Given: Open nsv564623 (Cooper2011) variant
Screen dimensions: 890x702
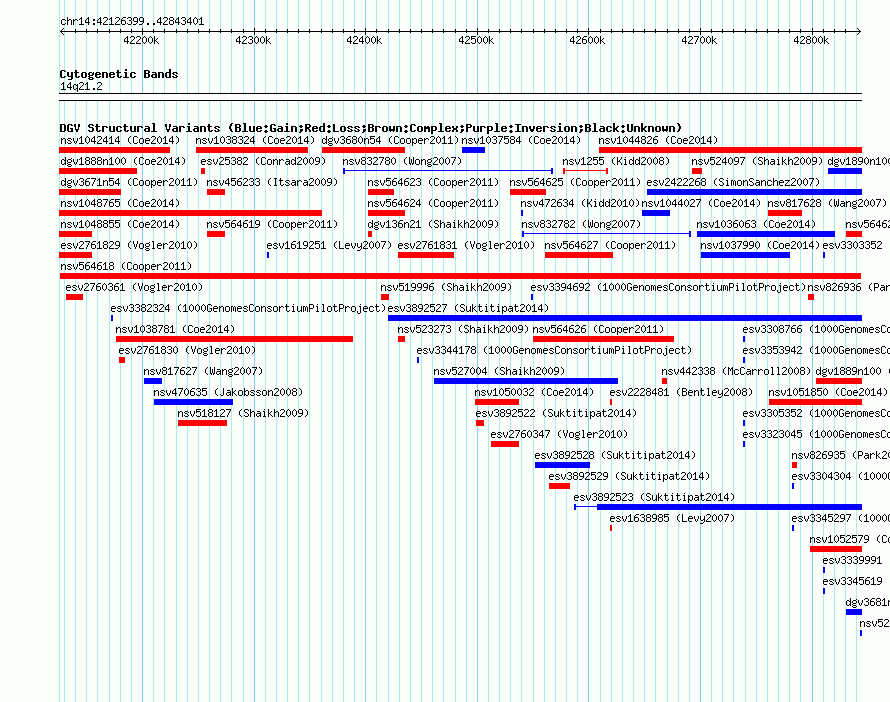Looking at the screenshot, I should [x=433, y=182].
